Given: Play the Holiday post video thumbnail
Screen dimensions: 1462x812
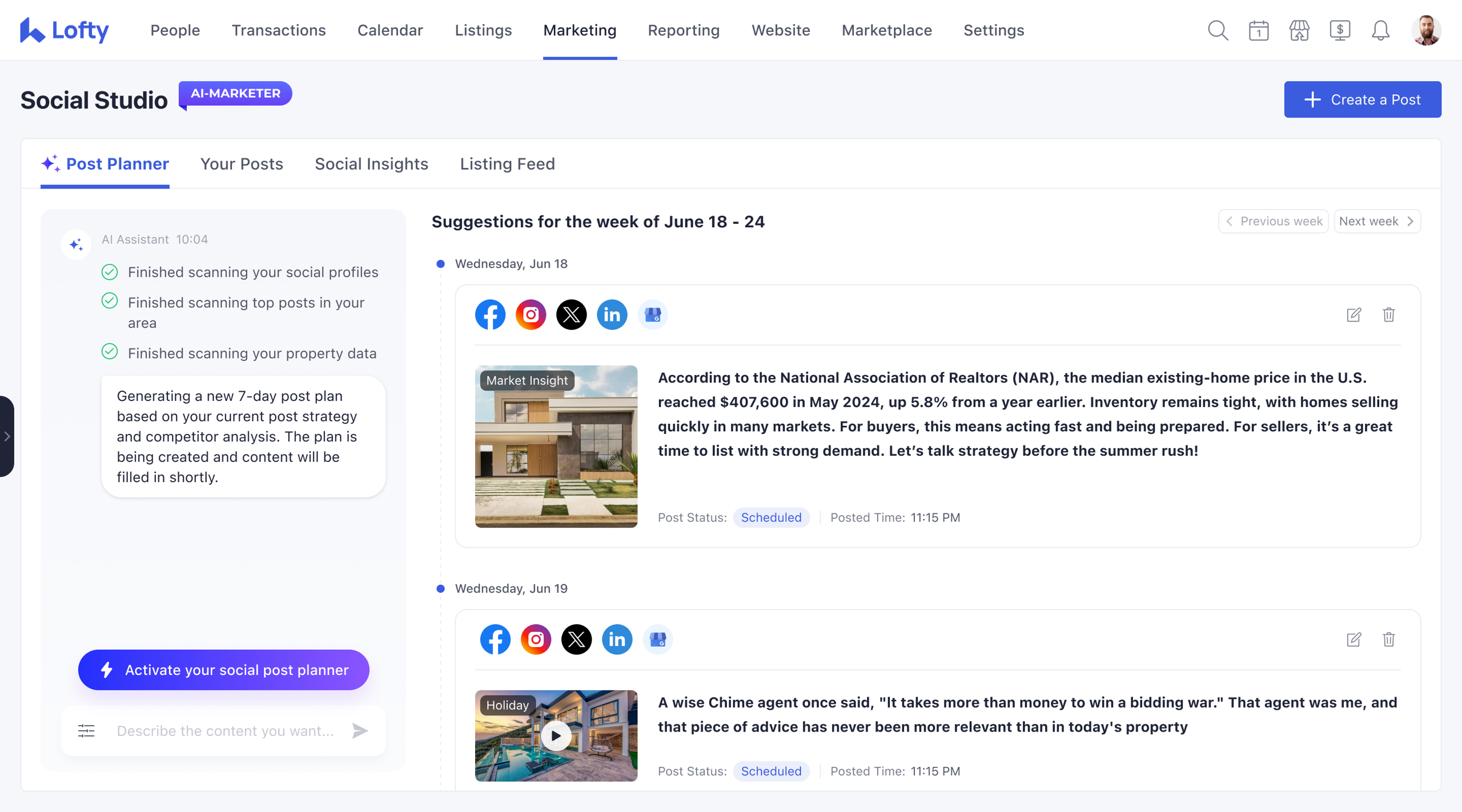Looking at the screenshot, I should tap(556, 735).
